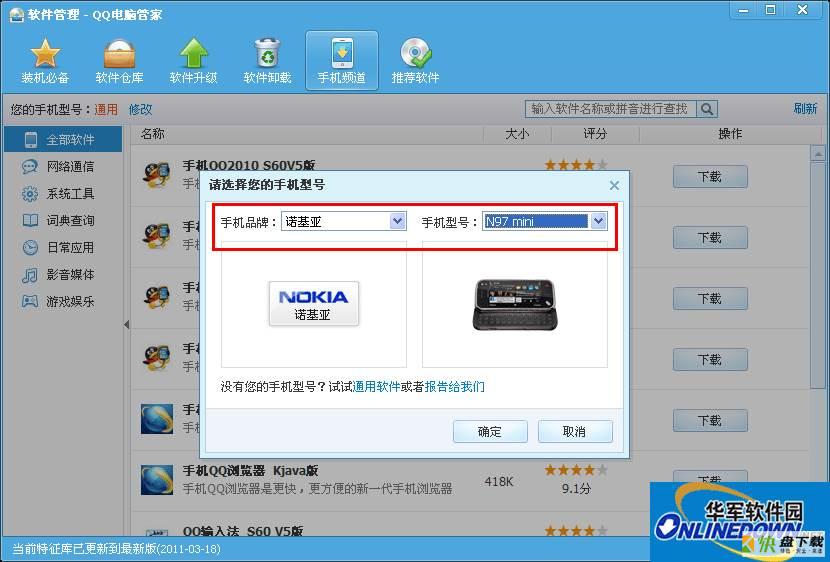The height and width of the screenshot is (562, 830).
Task: Select 游戏娱乐 category
Action: [x=63, y=302]
